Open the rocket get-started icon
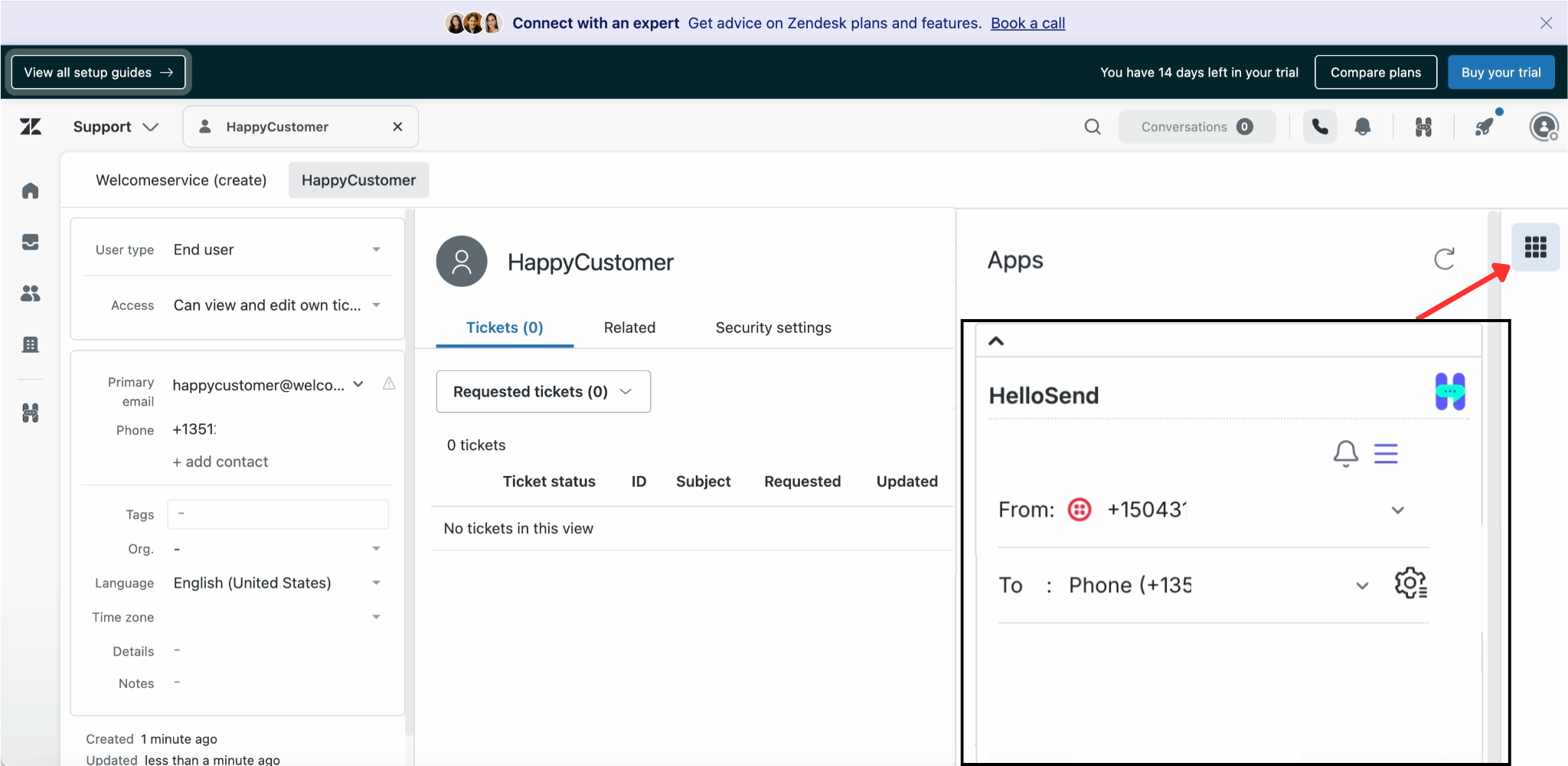 click(x=1485, y=127)
